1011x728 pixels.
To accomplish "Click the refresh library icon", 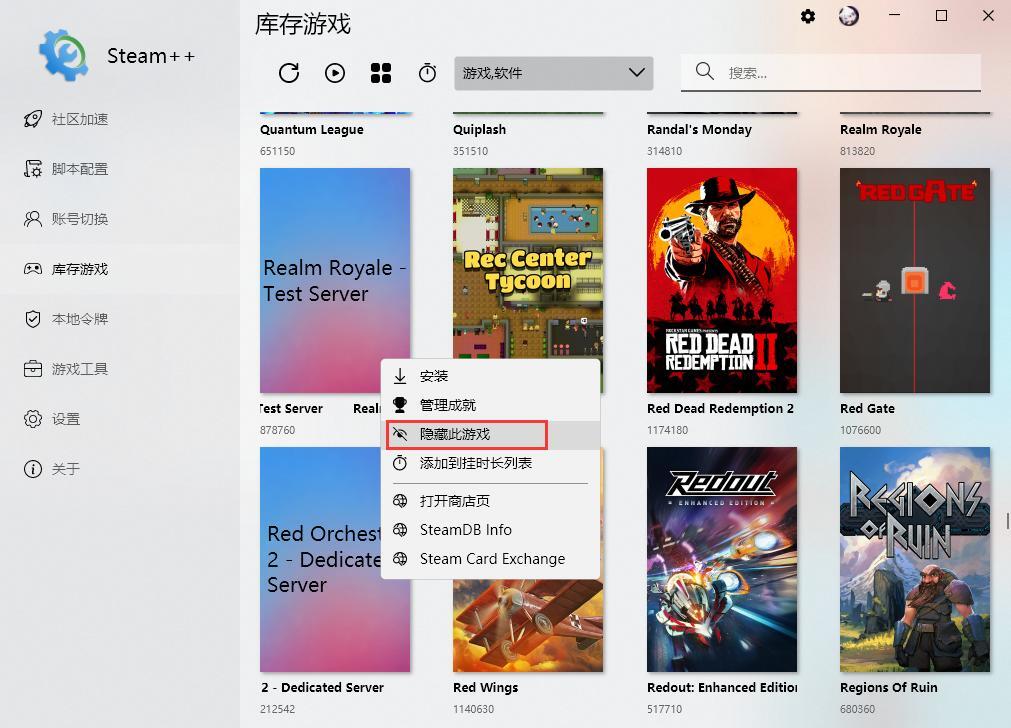I will tap(288, 73).
